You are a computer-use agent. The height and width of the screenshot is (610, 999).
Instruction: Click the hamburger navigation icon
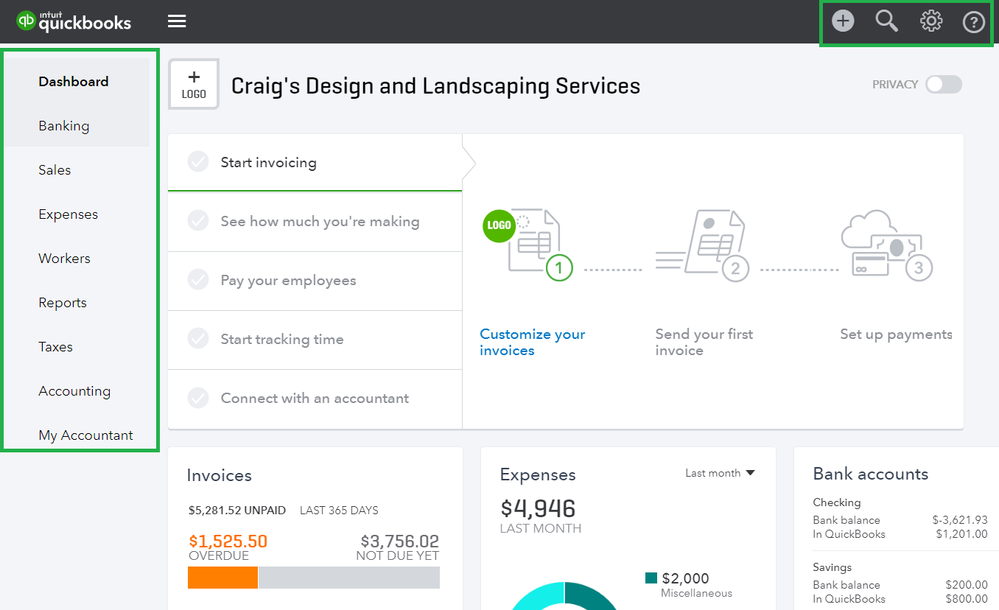177,20
